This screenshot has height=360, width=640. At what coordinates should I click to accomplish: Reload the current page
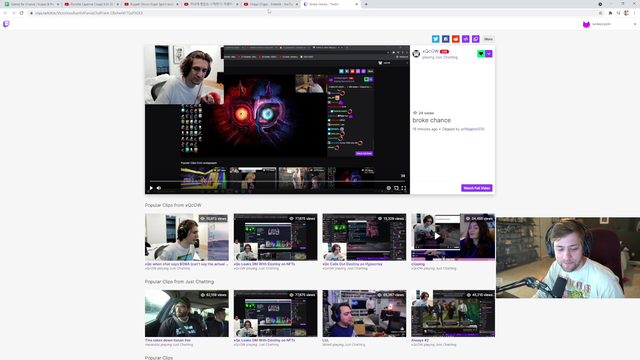click(22, 13)
